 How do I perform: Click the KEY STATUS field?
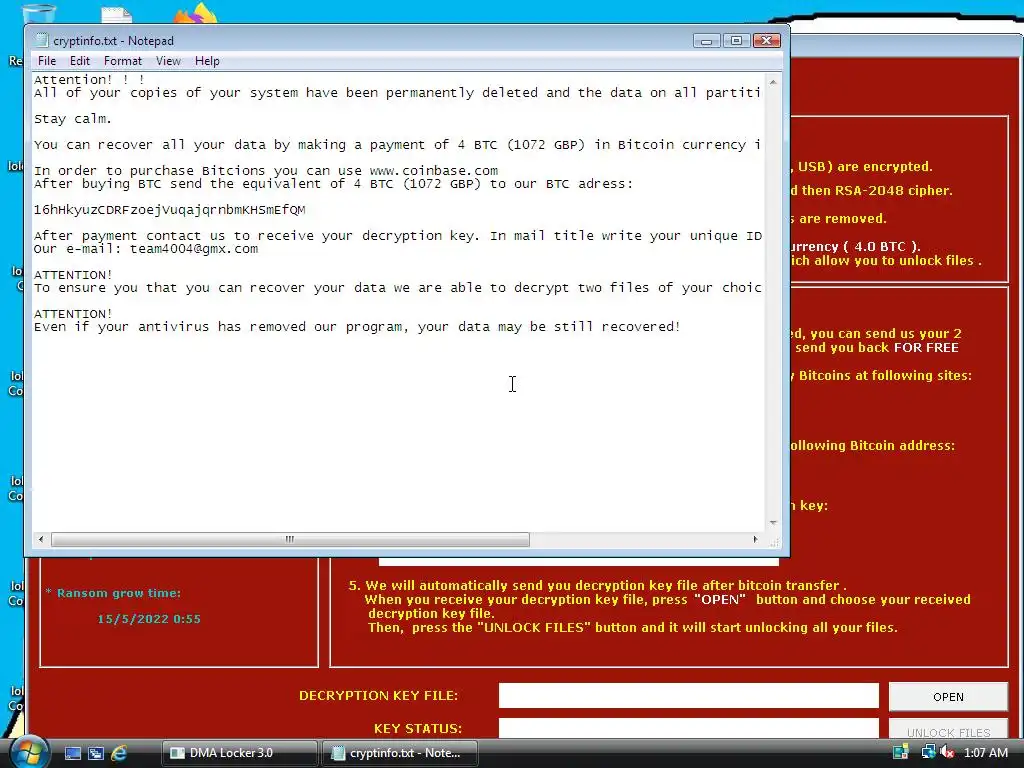tap(688, 728)
